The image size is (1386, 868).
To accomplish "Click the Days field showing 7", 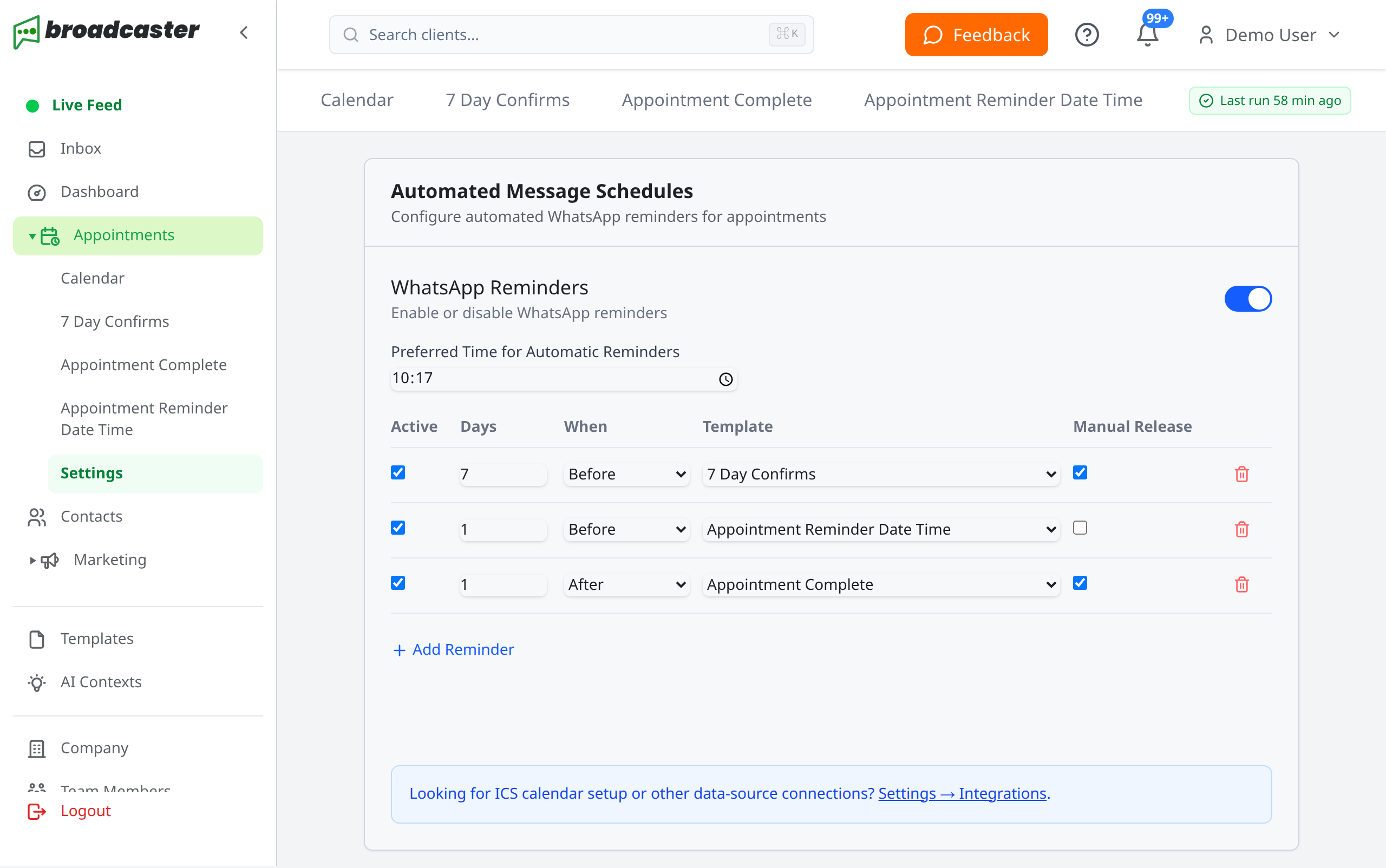I will coord(502,474).
